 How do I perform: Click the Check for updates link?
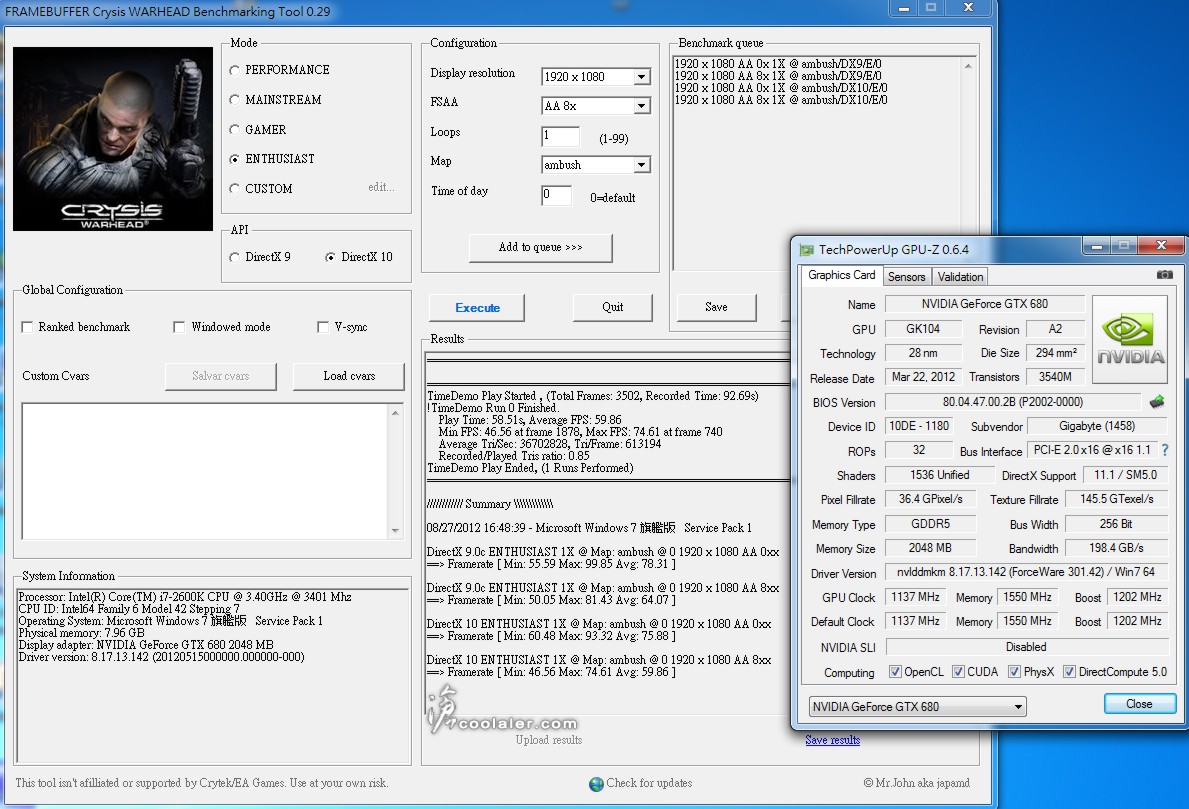649,783
